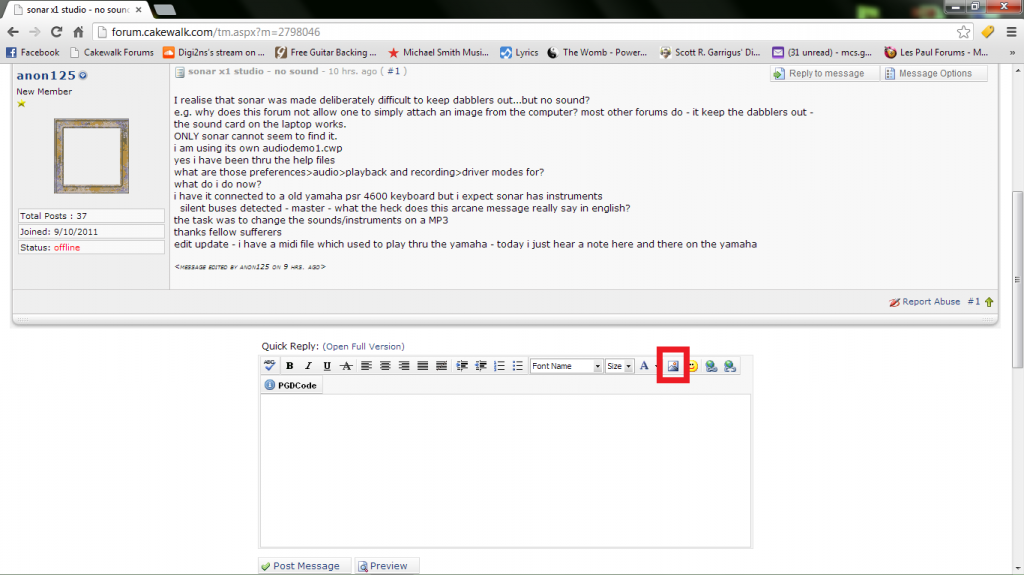1024x575 pixels.
Task: Toggle strikethrough formatting in quick reply toolbar
Action: 346,366
